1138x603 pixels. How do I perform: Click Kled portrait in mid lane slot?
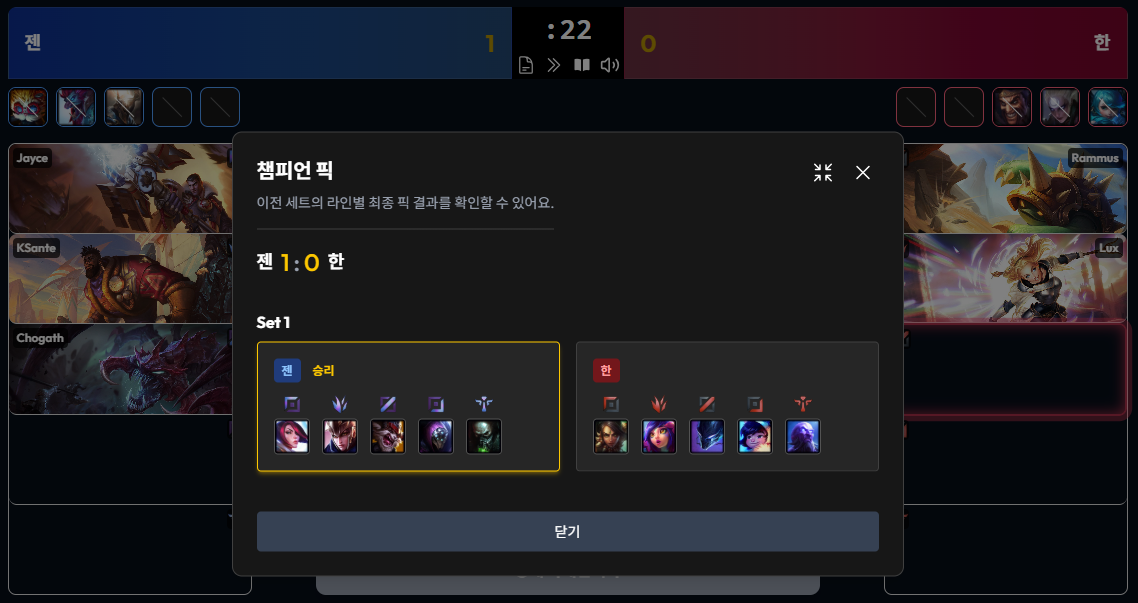(388, 437)
